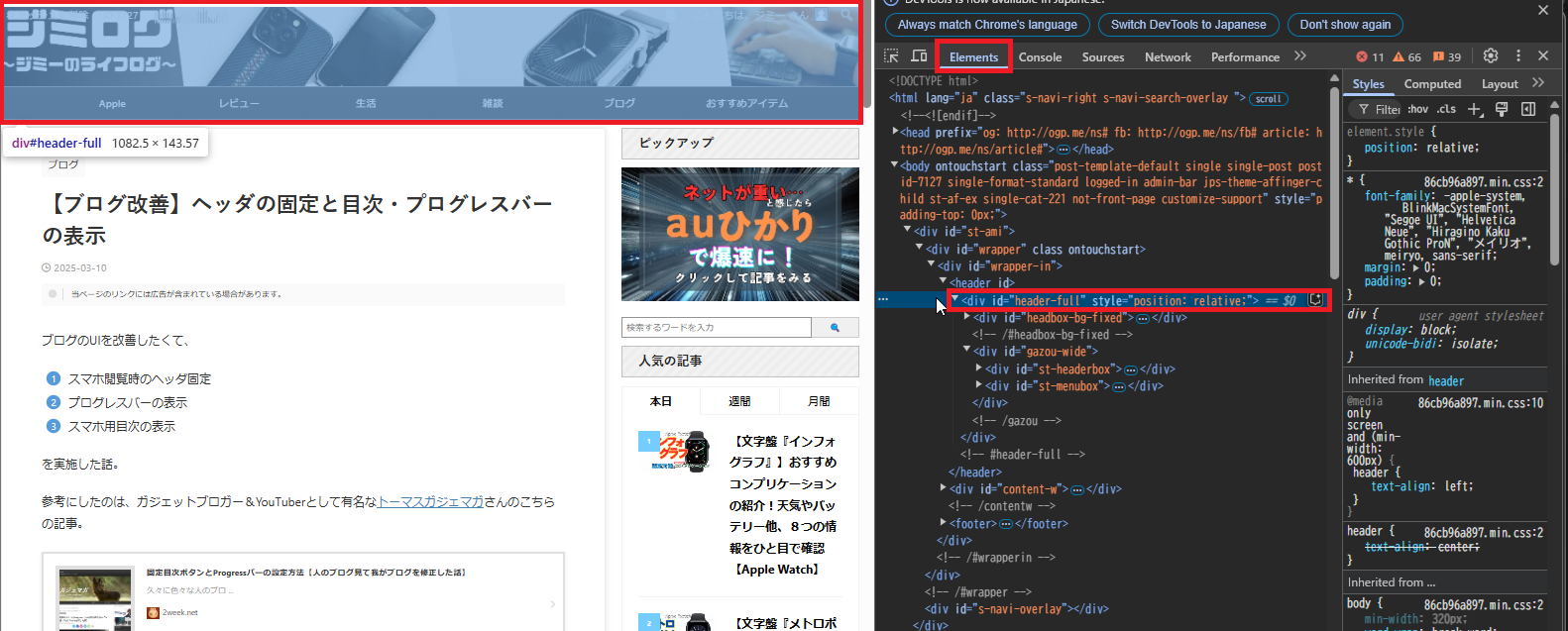Click Switch DevTools to Japanese button
Screen dimensions: 1568x631
point(1187,25)
